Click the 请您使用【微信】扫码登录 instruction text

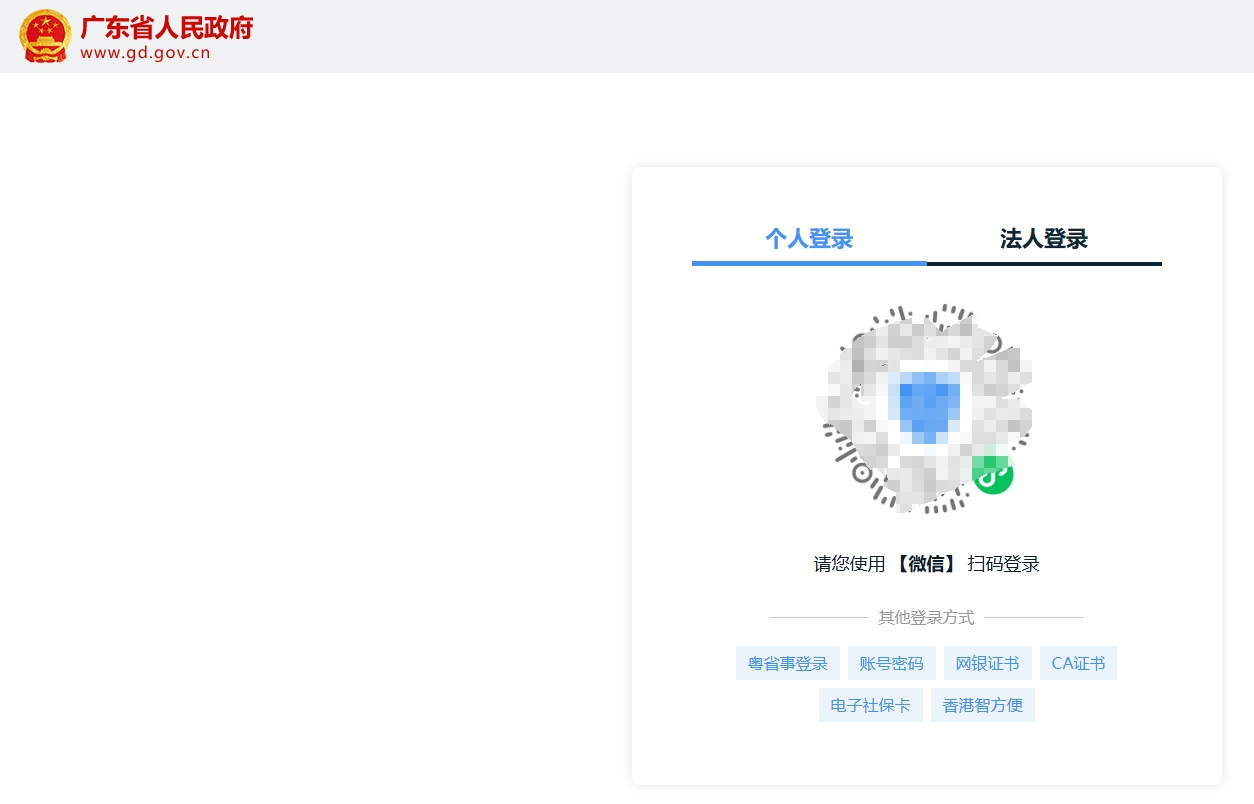[x=927, y=564]
